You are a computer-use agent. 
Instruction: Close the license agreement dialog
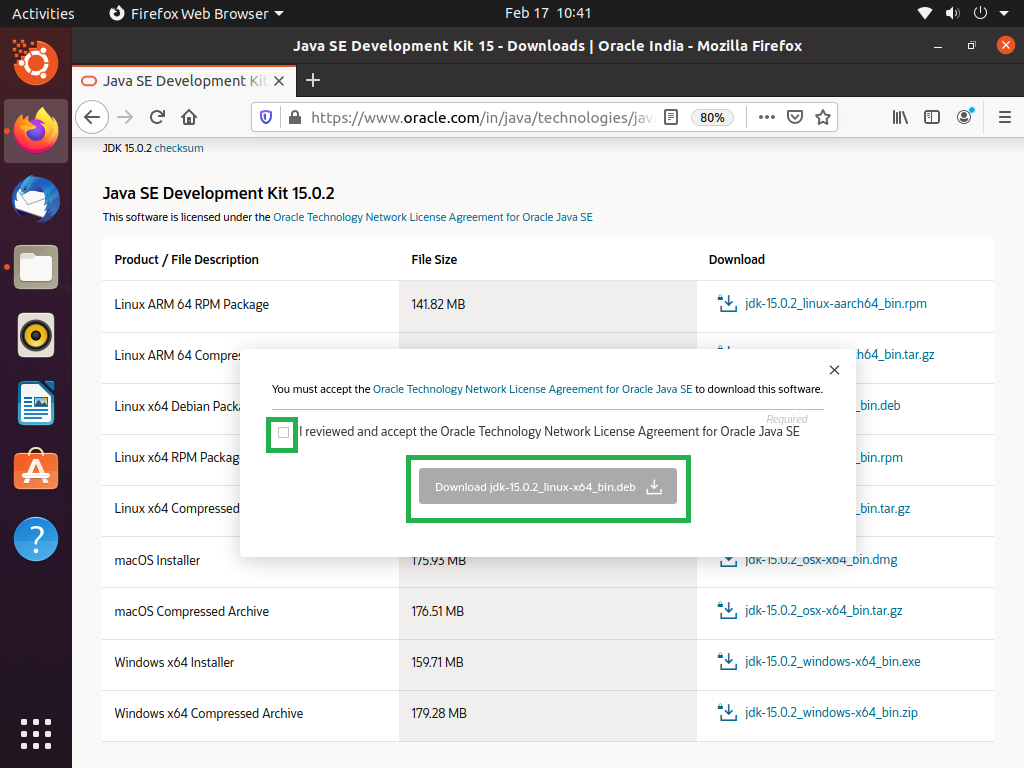pyautogui.click(x=834, y=370)
